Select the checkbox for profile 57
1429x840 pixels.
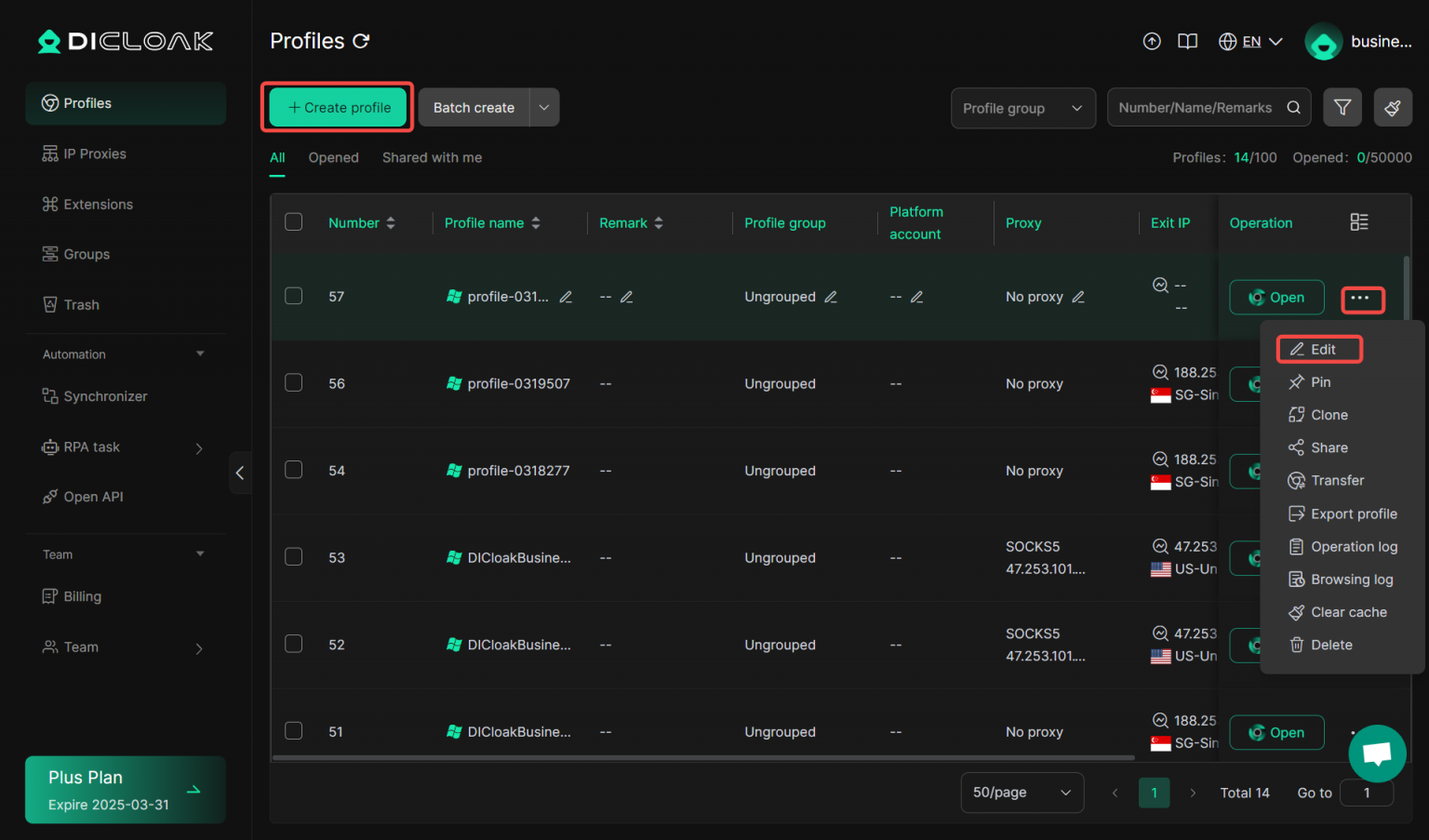pyautogui.click(x=293, y=295)
